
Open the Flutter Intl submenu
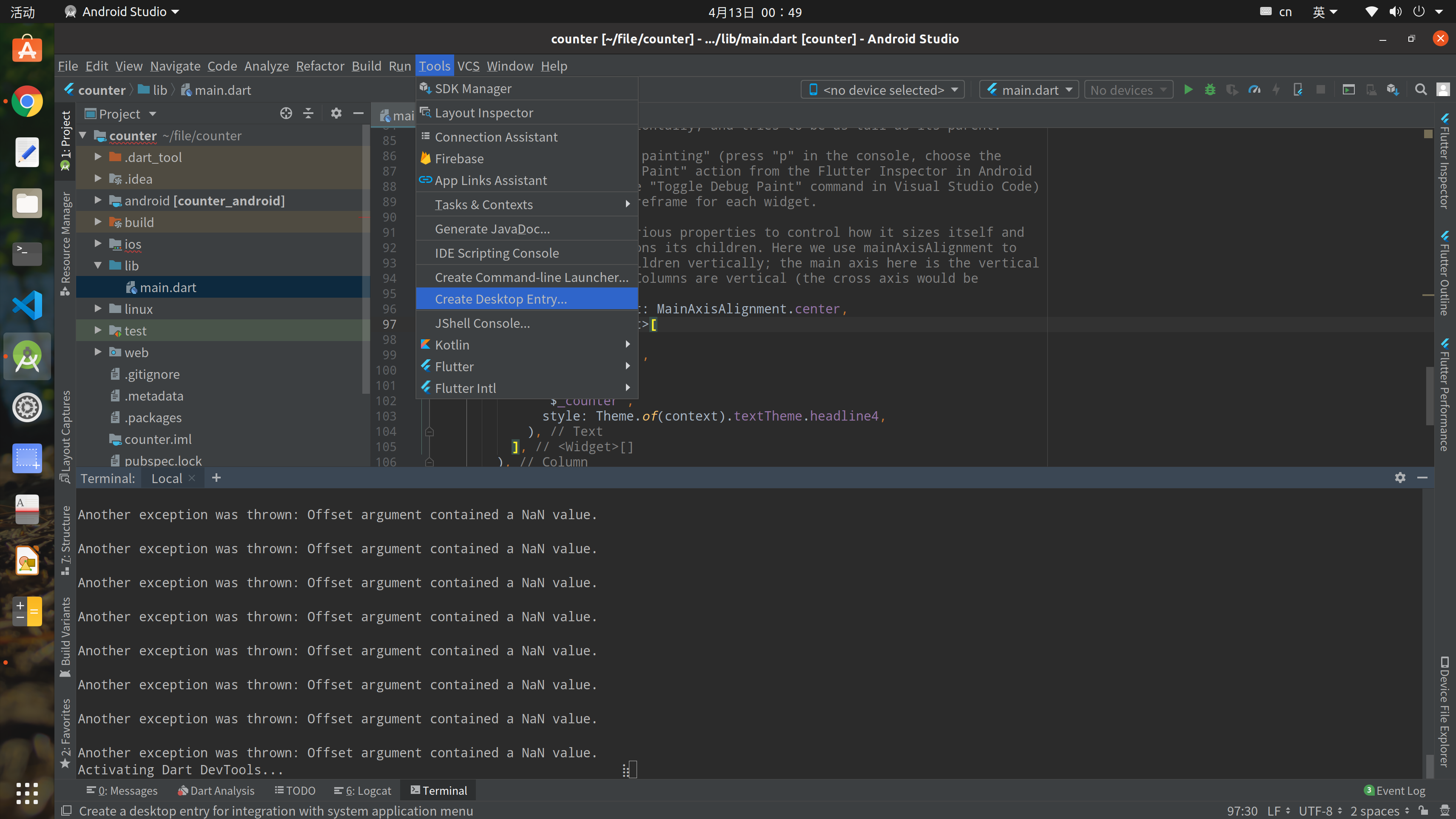(527, 388)
